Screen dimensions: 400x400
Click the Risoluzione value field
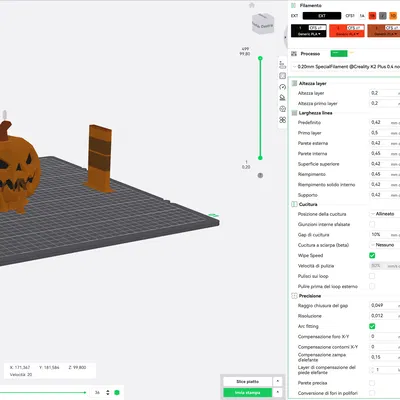tap(385, 316)
